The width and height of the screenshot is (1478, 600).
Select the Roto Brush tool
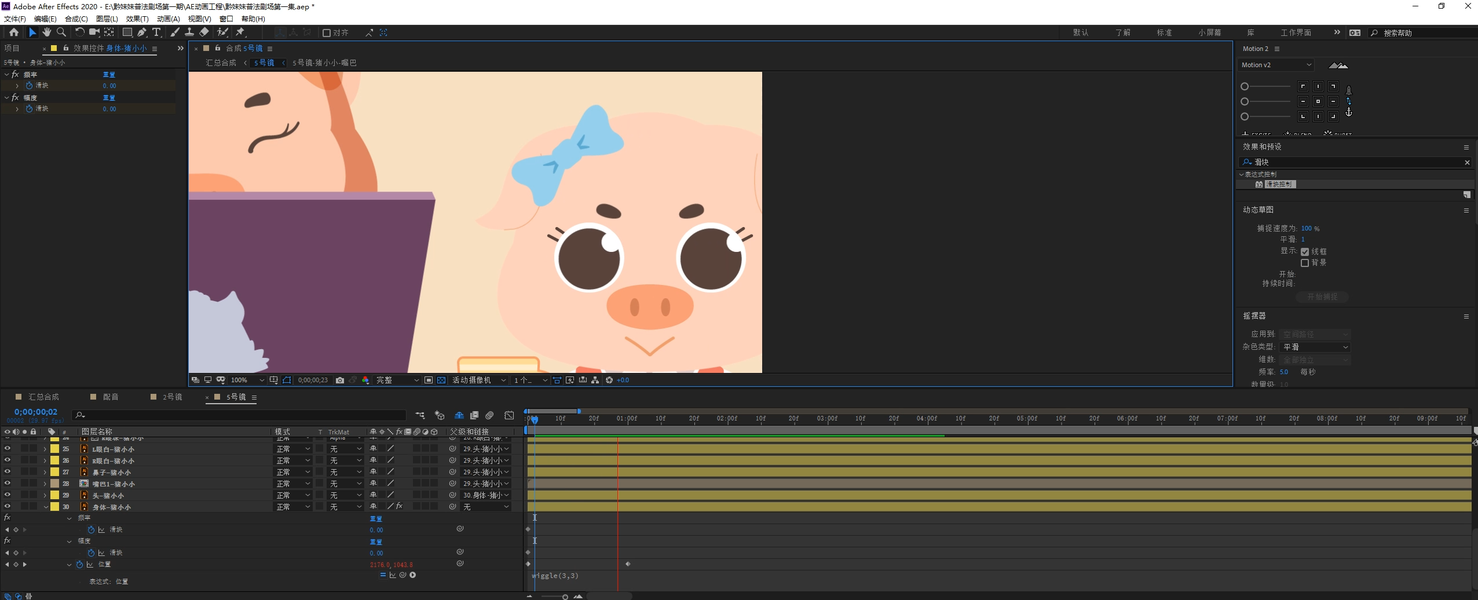tap(223, 32)
